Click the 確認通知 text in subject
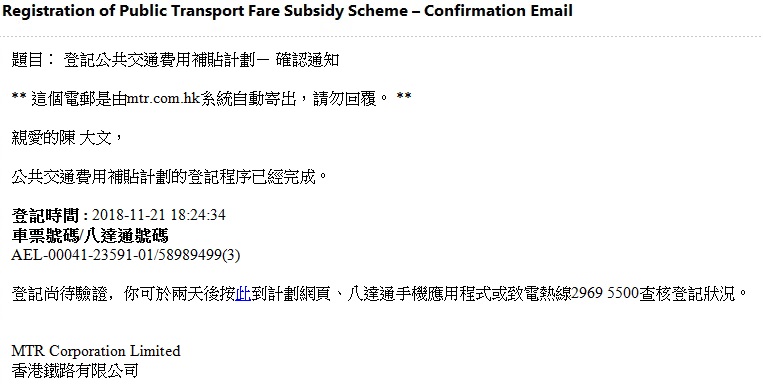Screen dimensions: 763x388 pyautogui.click(x=307, y=60)
